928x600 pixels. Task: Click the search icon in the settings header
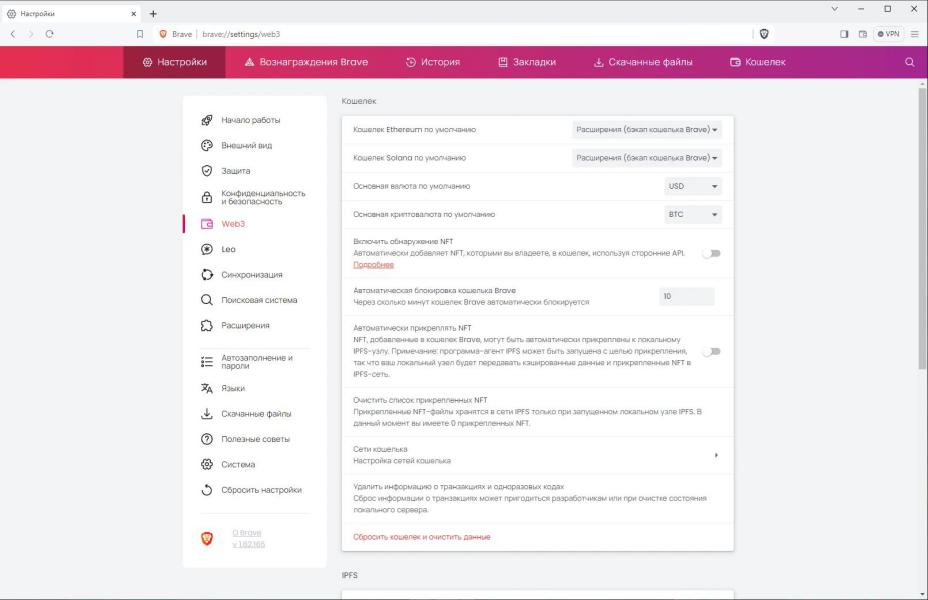coord(910,62)
